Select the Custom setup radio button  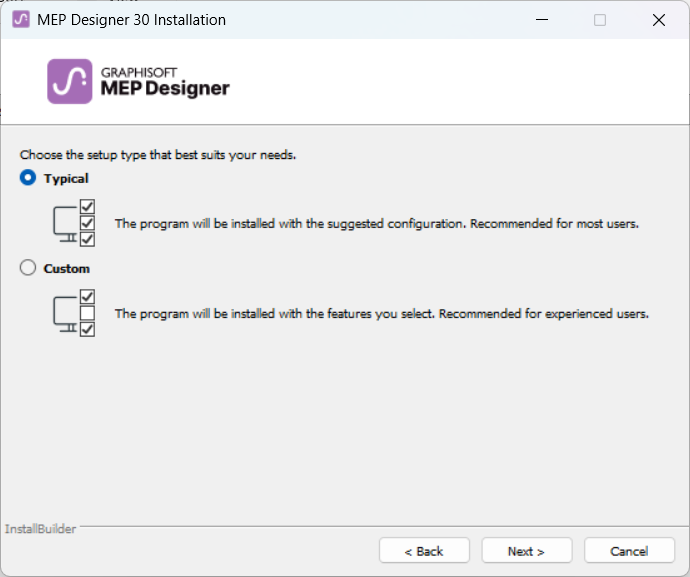[x=28, y=268]
